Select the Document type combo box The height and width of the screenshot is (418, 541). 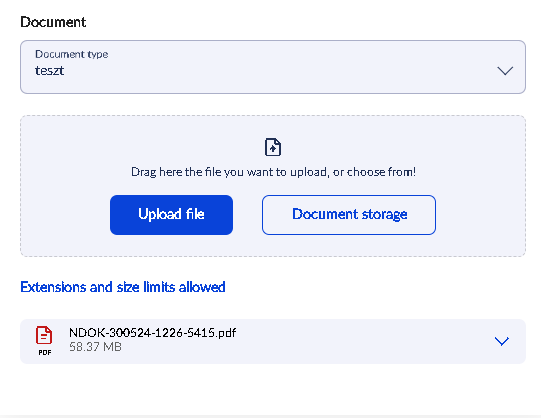coord(273,67)
